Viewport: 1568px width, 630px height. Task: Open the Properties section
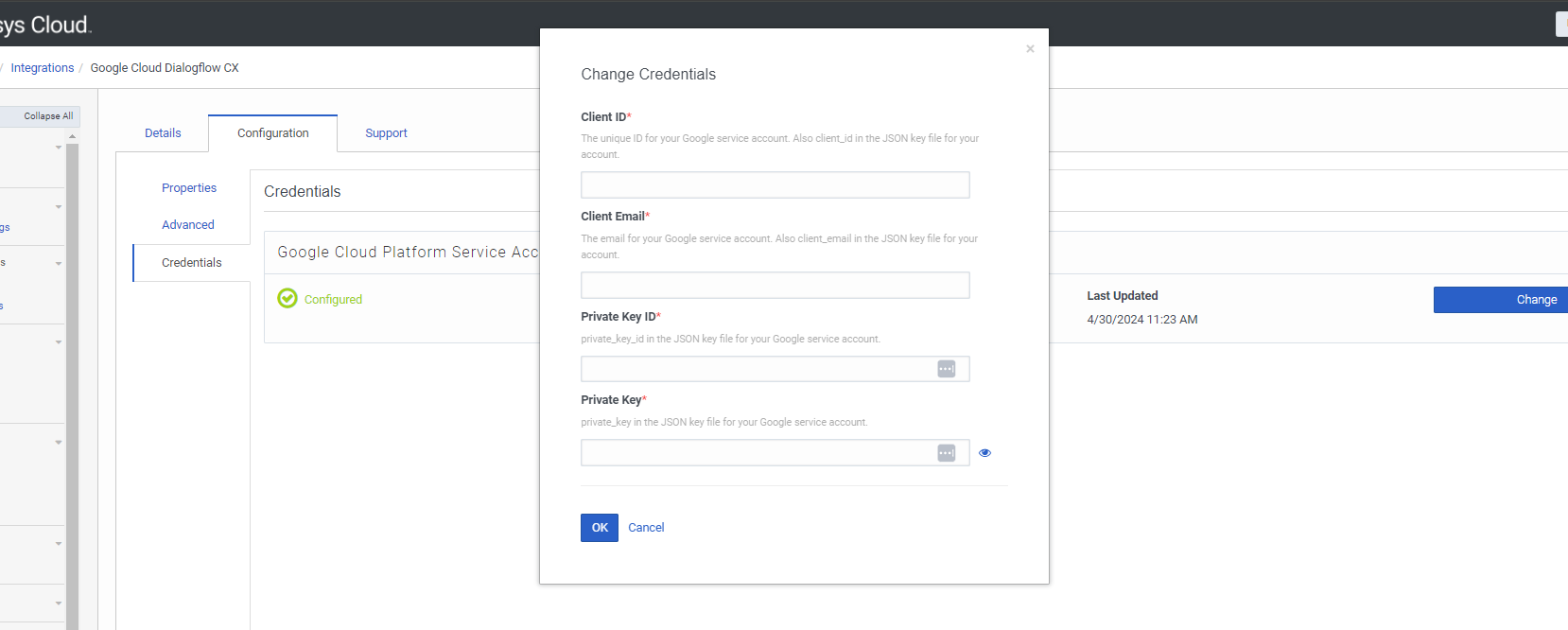189,188
